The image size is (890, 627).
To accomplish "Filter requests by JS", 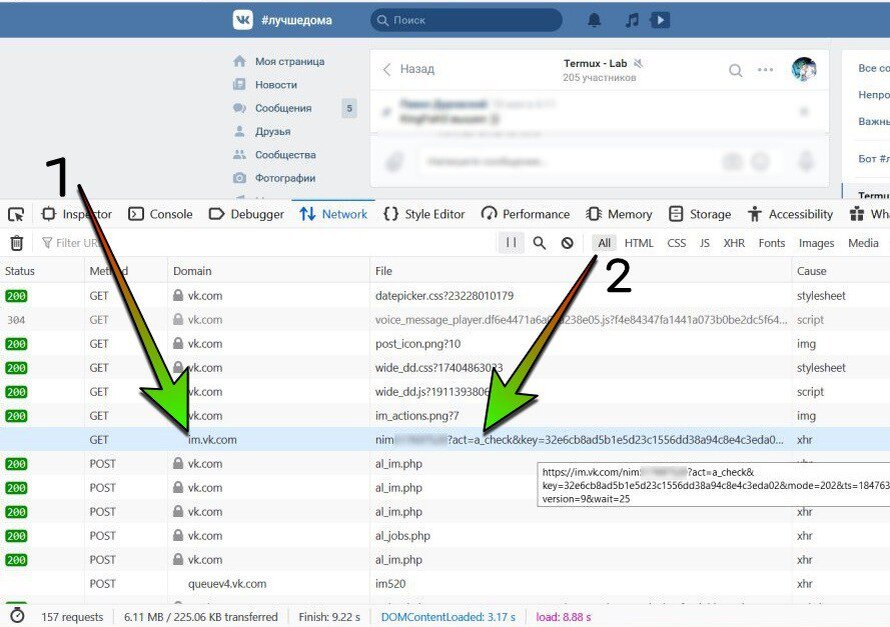I will pos(704,243).
